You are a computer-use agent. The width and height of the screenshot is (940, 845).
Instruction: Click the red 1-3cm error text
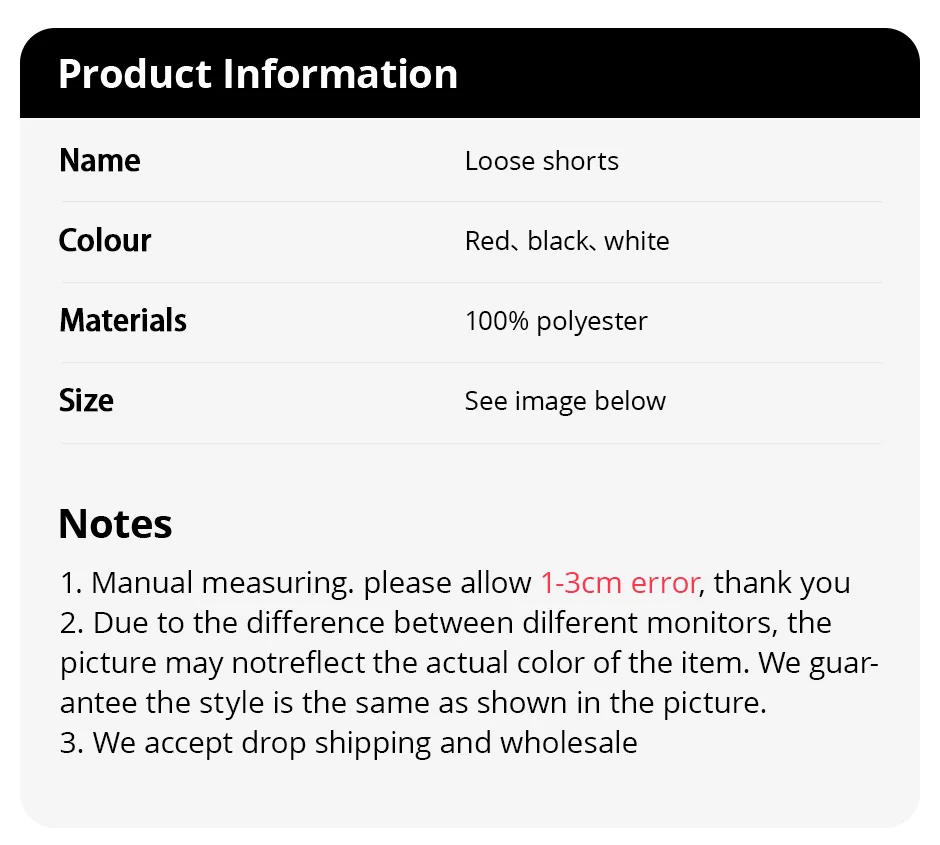click(x=620, y=583)
